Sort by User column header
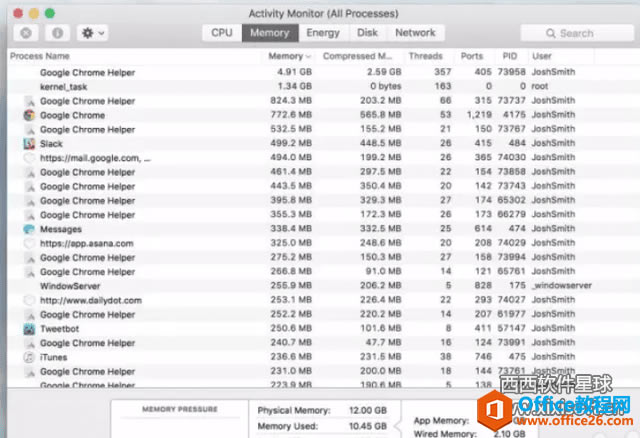640x438 pixels. coord(542,56)
